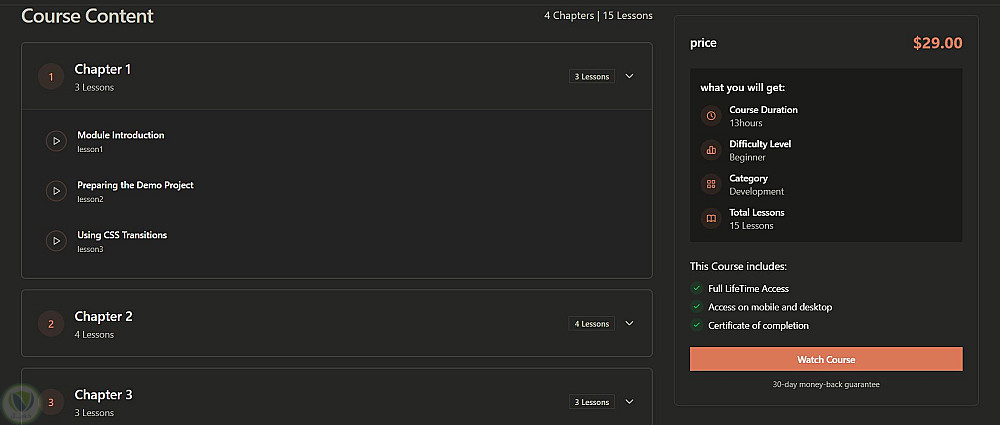
Task: Click the Watch Course button
Action: [x=826, y=359]
